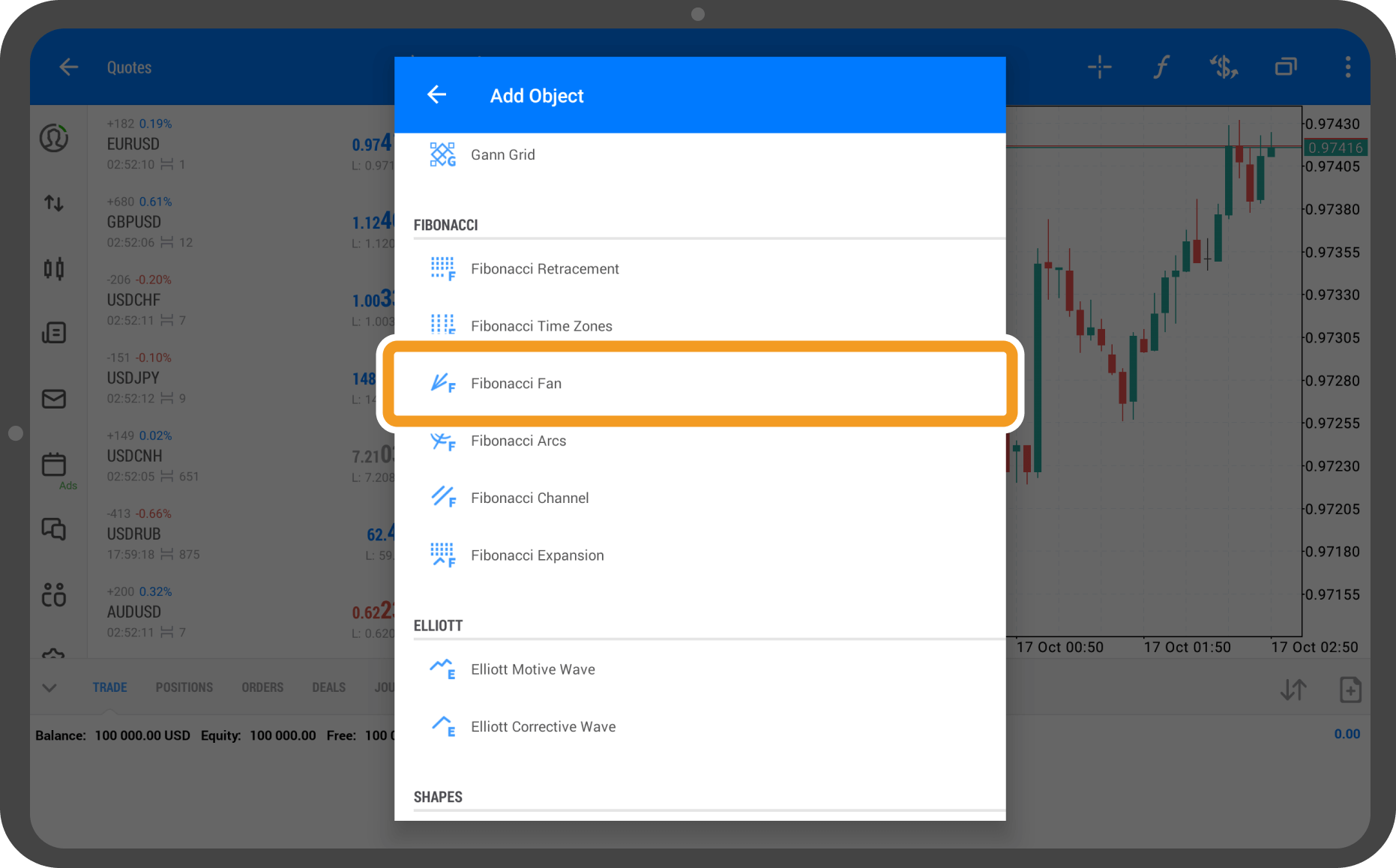Switch to the Positions tab
Viewport: 1396px width, 868px height.
tap(184, 687)
